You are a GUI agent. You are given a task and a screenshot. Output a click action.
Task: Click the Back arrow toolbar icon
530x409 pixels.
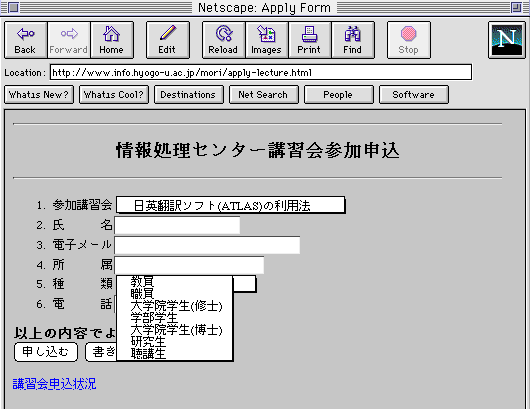point(26,40)
